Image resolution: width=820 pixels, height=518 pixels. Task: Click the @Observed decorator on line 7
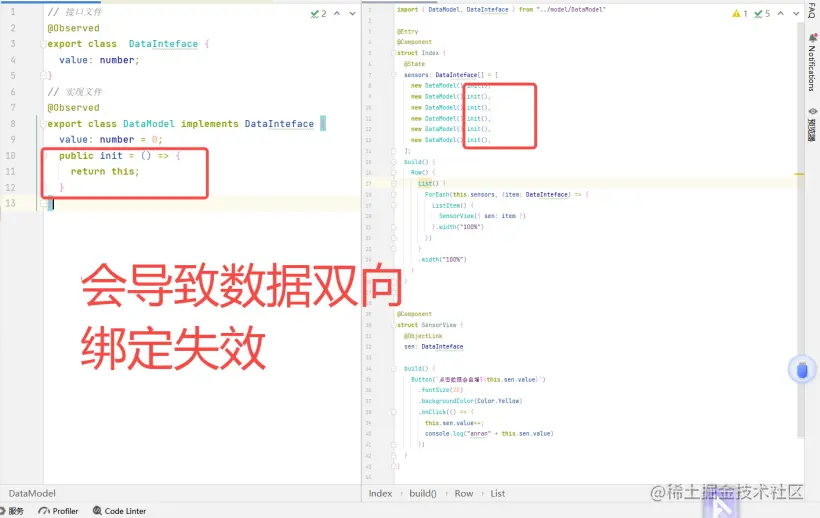pos(73,108)
